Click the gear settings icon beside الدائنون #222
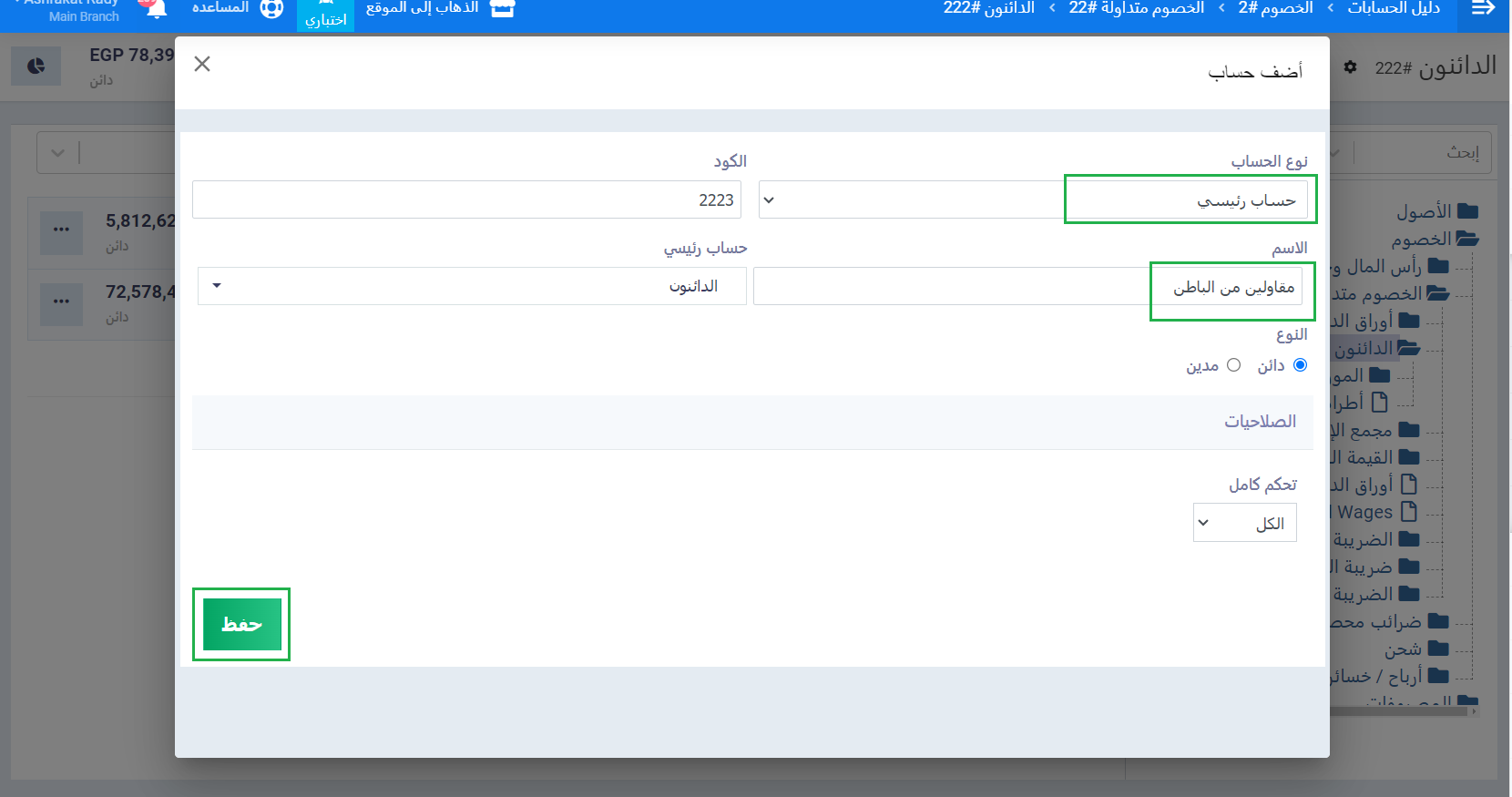 (x=1350, y=67)
